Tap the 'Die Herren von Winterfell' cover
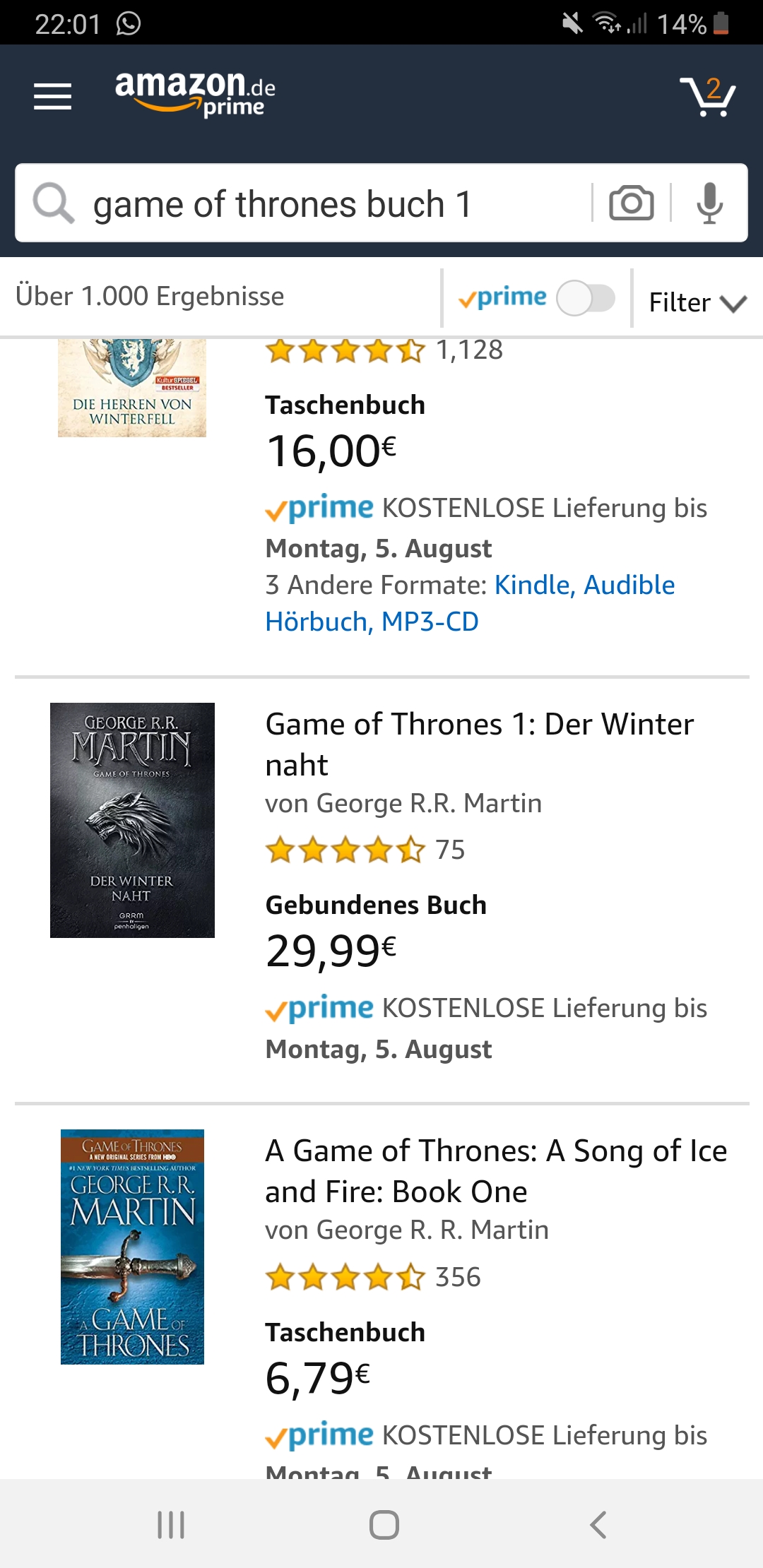 click(132, 388)
